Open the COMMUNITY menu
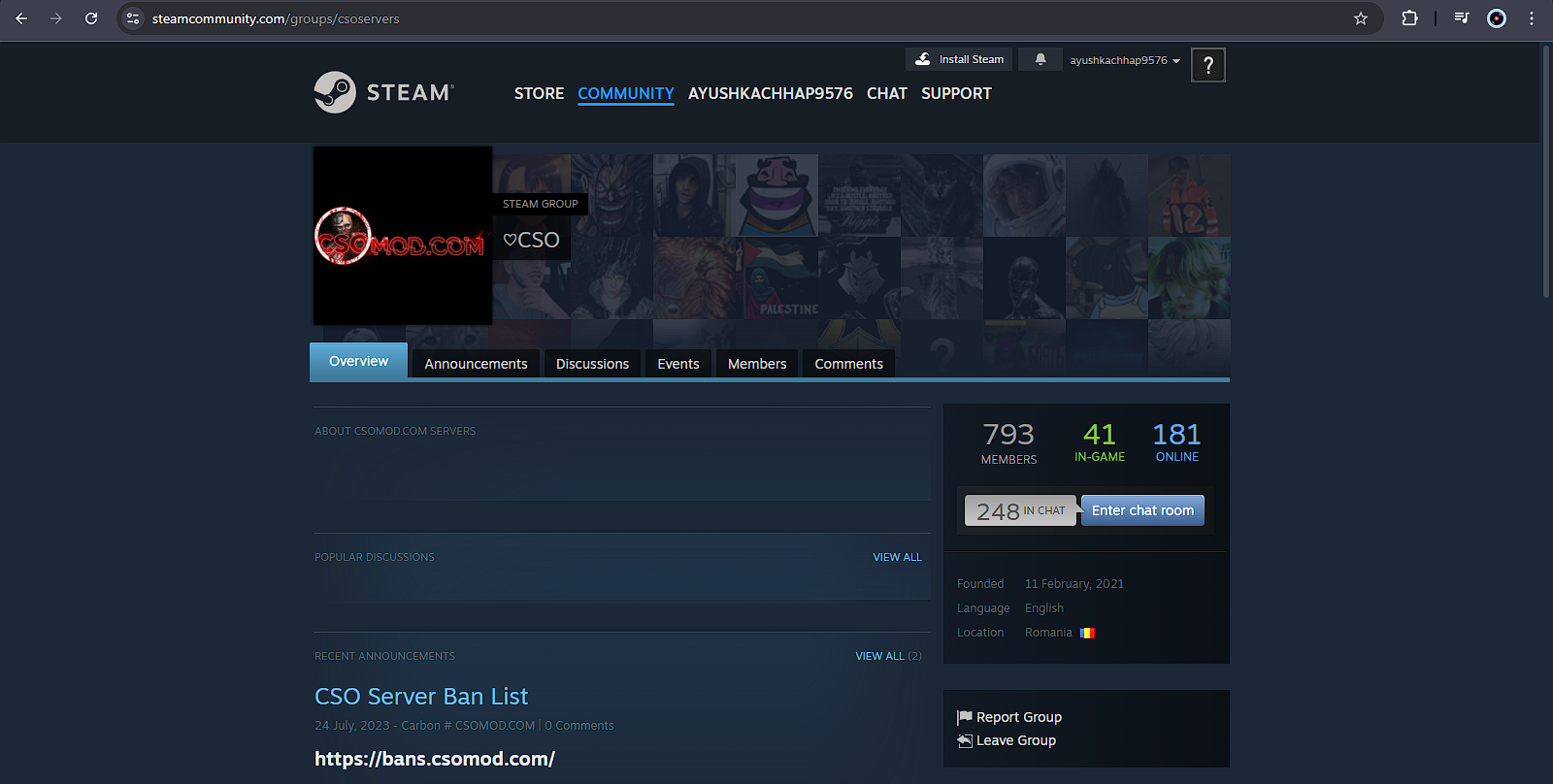The height and width of the screenshot is (784, 1553). point(625,93)
